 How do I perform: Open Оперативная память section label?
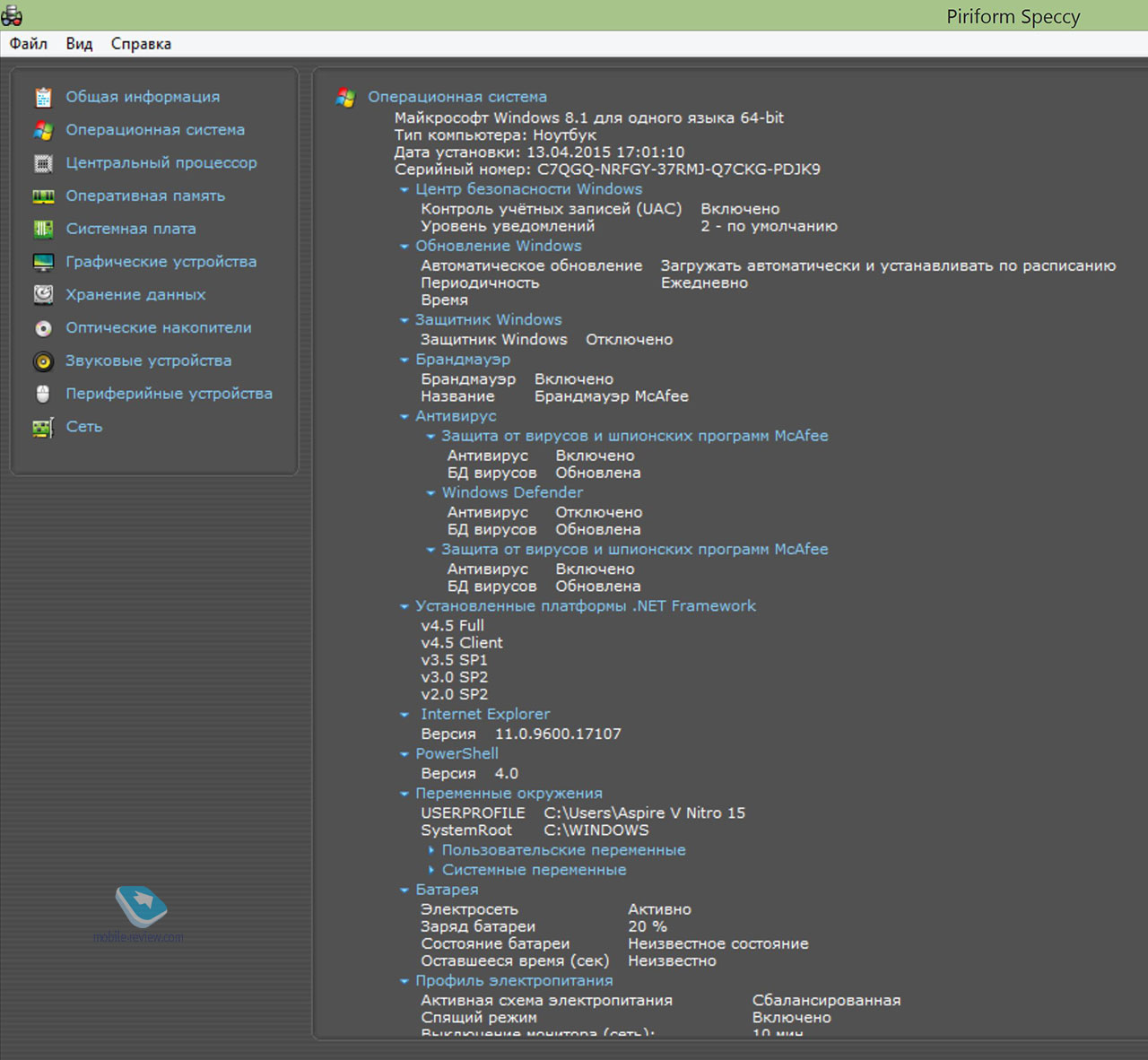click(145, 195)
